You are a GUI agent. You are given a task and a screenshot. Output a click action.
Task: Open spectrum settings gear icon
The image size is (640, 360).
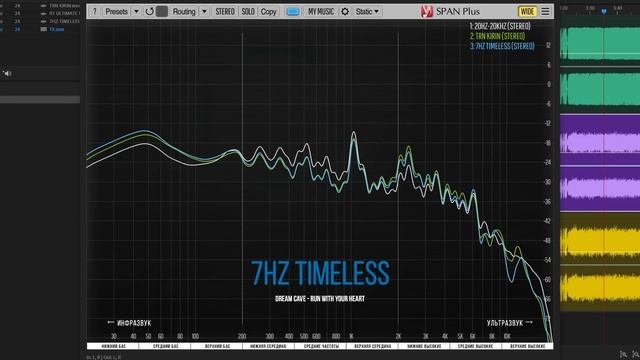click(345, 11)
